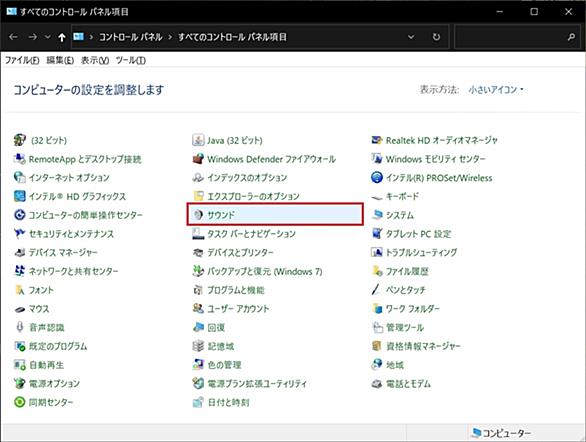Expand the address bar history dropdown
The height and width of the screenshot is (442, 586).
pyautogui.click(x=411, y=37)
